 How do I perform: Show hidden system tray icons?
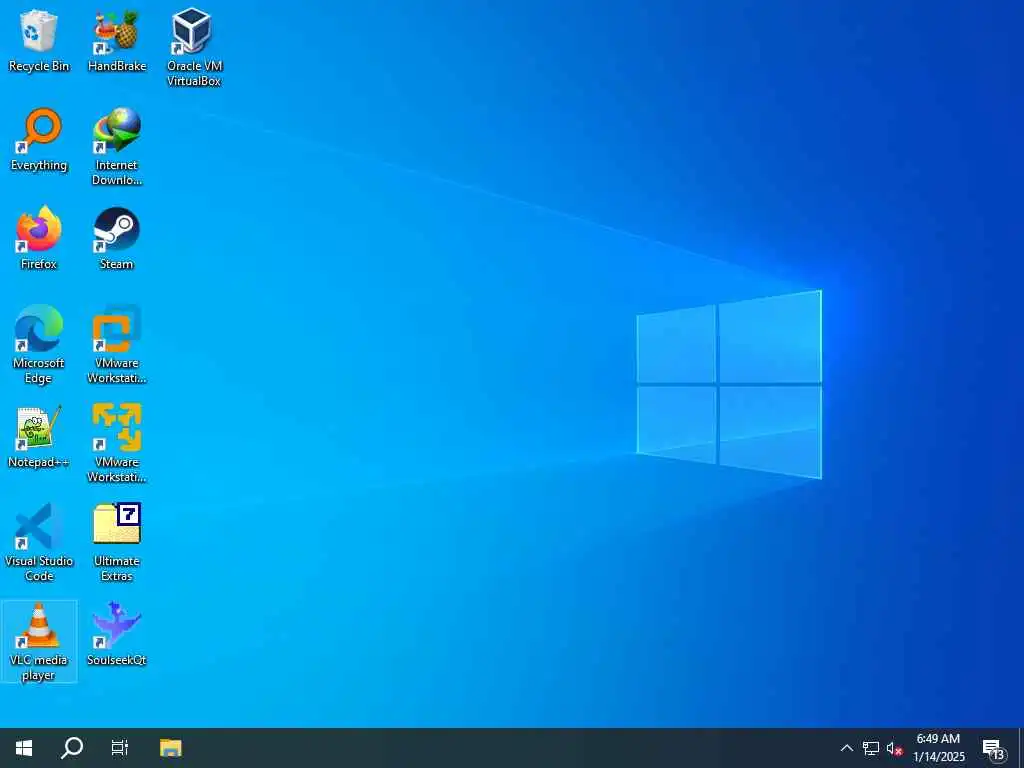[x=846, y=748]
